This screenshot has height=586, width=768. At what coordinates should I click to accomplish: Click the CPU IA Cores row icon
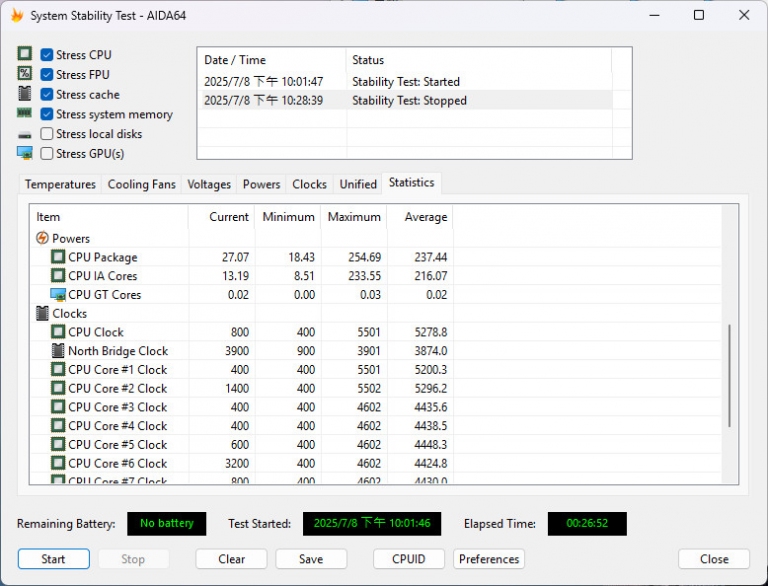click(58, 275)
